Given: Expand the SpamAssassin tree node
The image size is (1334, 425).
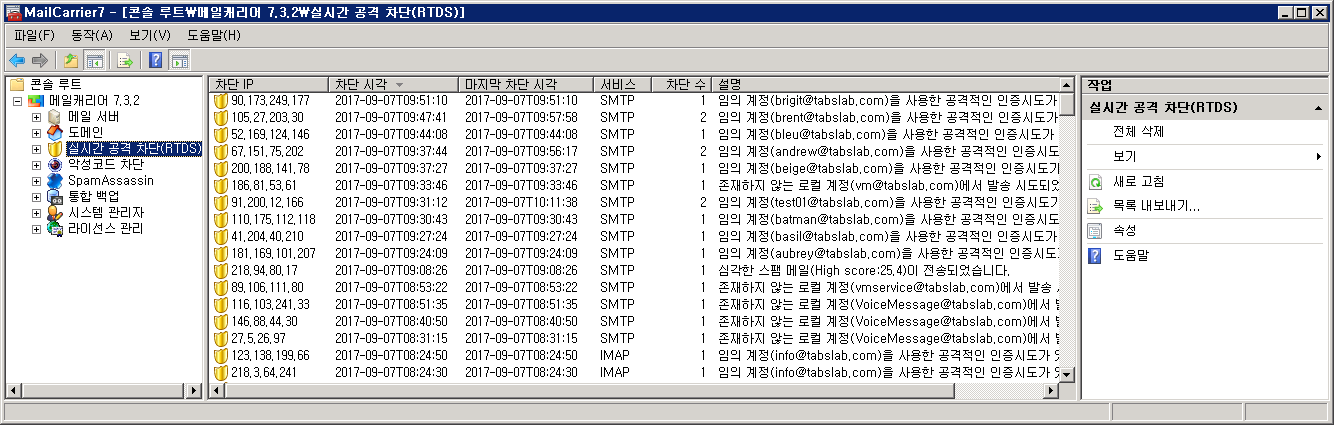Looking at the screenshot, I should [x=37, y=181].
